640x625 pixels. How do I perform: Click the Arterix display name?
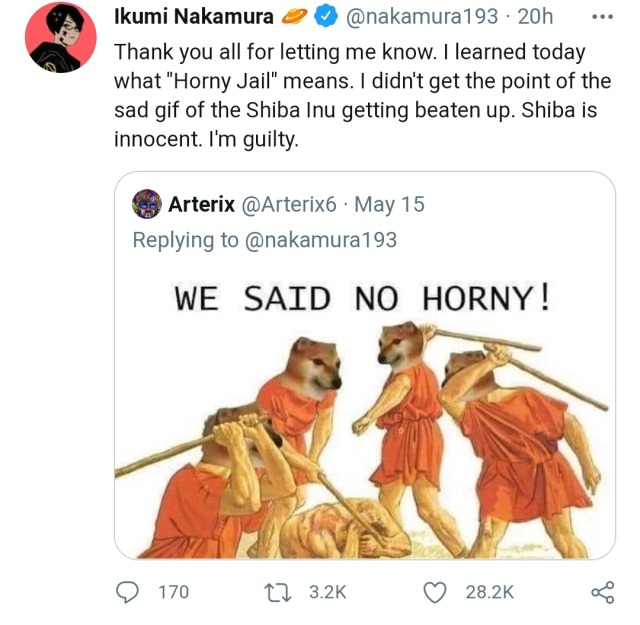201,204
